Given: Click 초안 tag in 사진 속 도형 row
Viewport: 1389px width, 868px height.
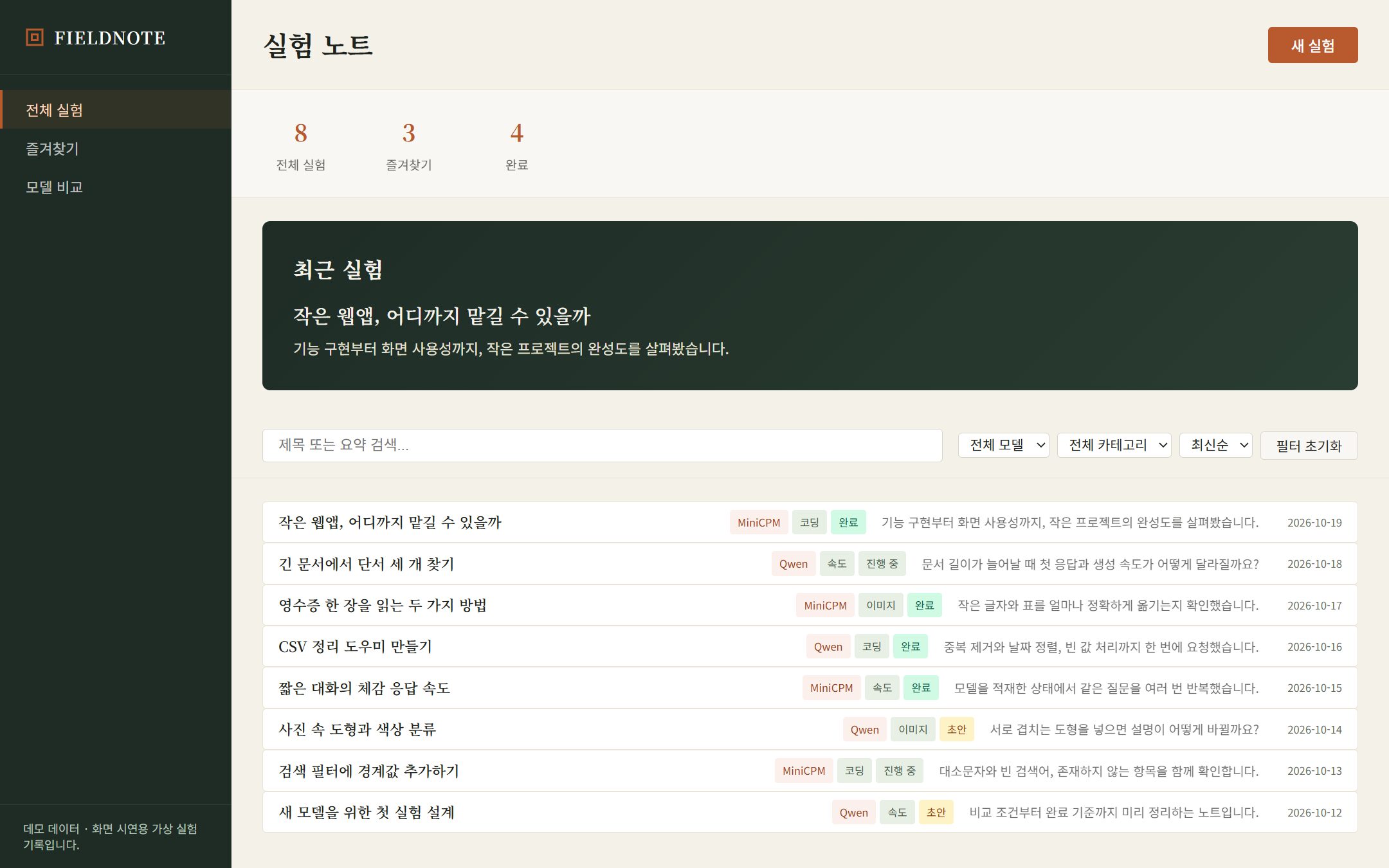Looking at the screenshot, I should tap(957, 729).
